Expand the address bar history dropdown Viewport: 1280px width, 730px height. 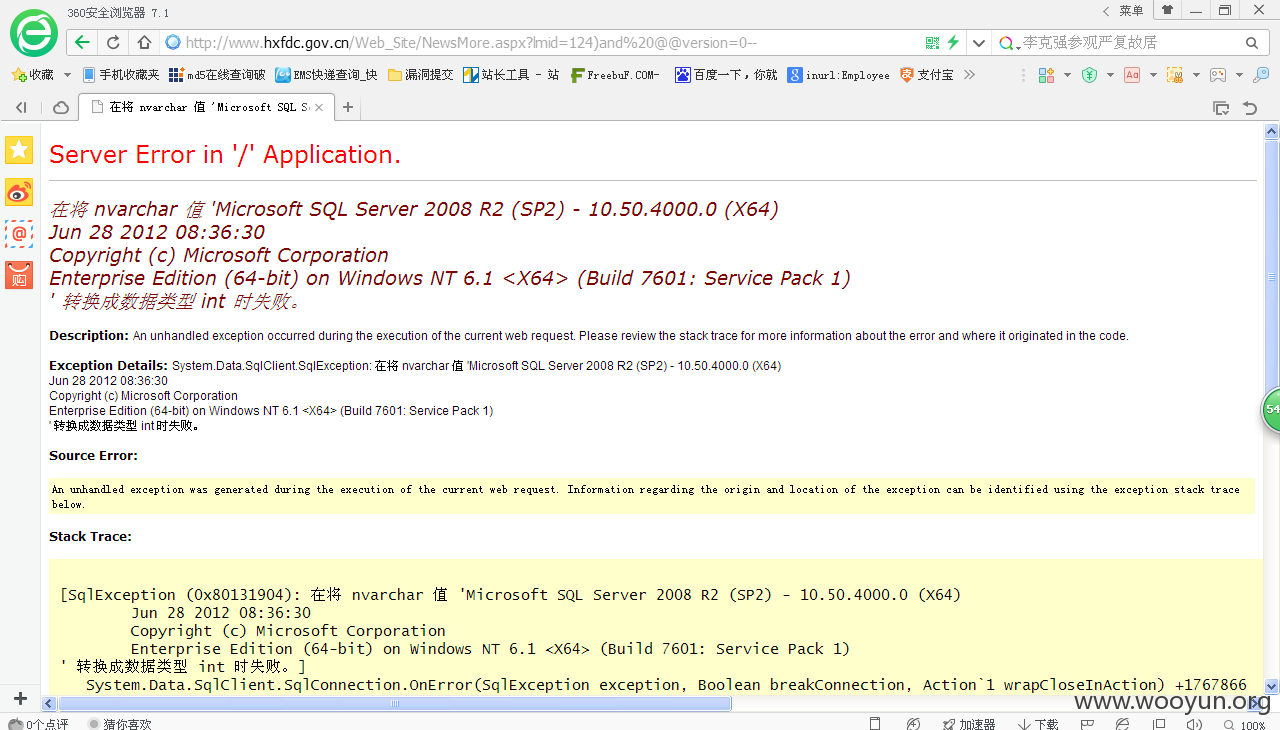979,43
